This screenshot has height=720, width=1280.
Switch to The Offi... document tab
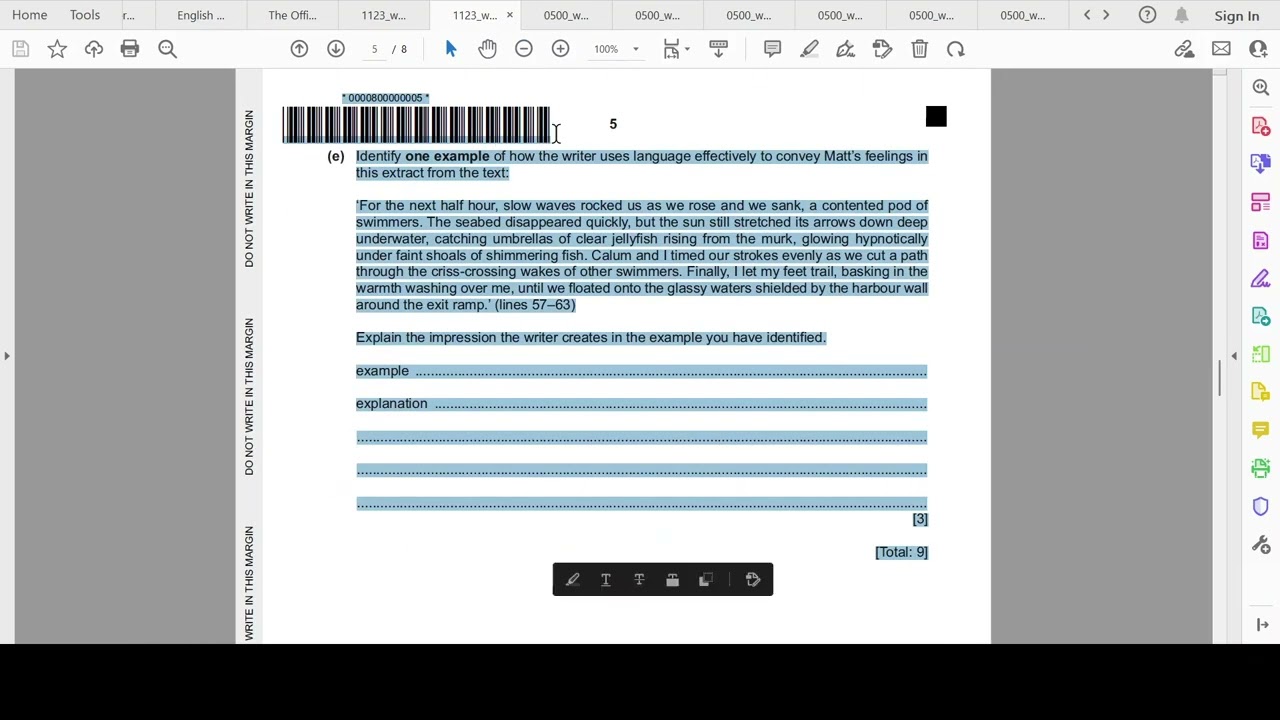pos(292,15)
